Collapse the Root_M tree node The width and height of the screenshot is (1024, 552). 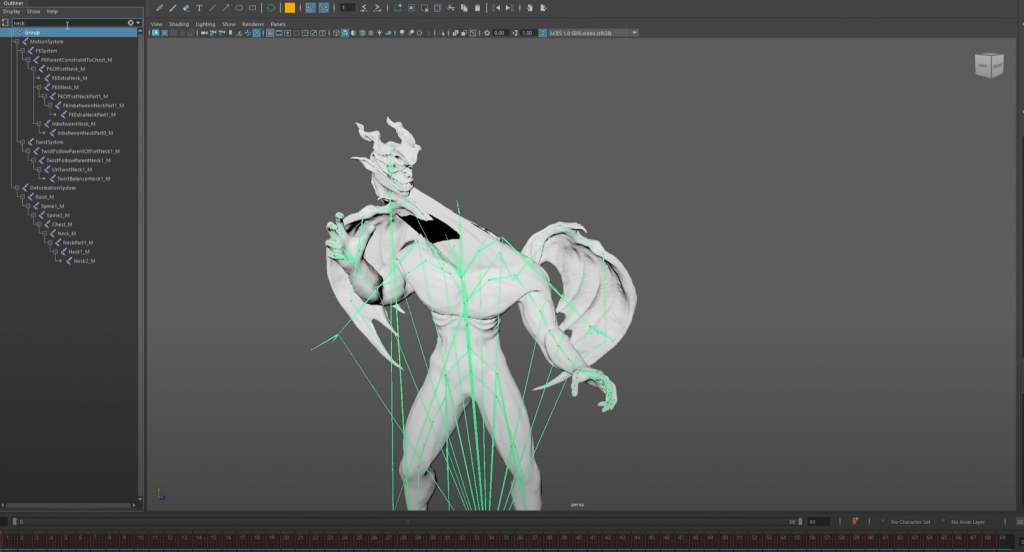pos(22,197)
